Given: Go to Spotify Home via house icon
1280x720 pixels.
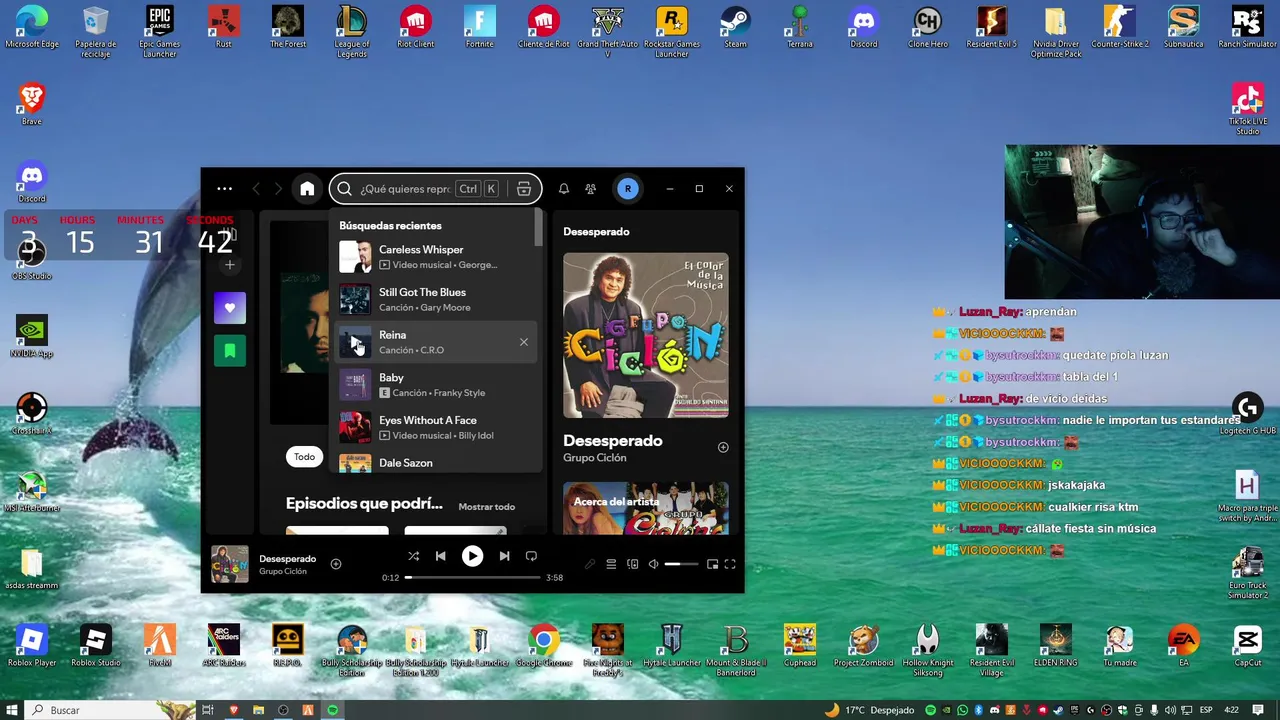Looking at the screenshot, I should pyautogui.click(x=307, y=189).
